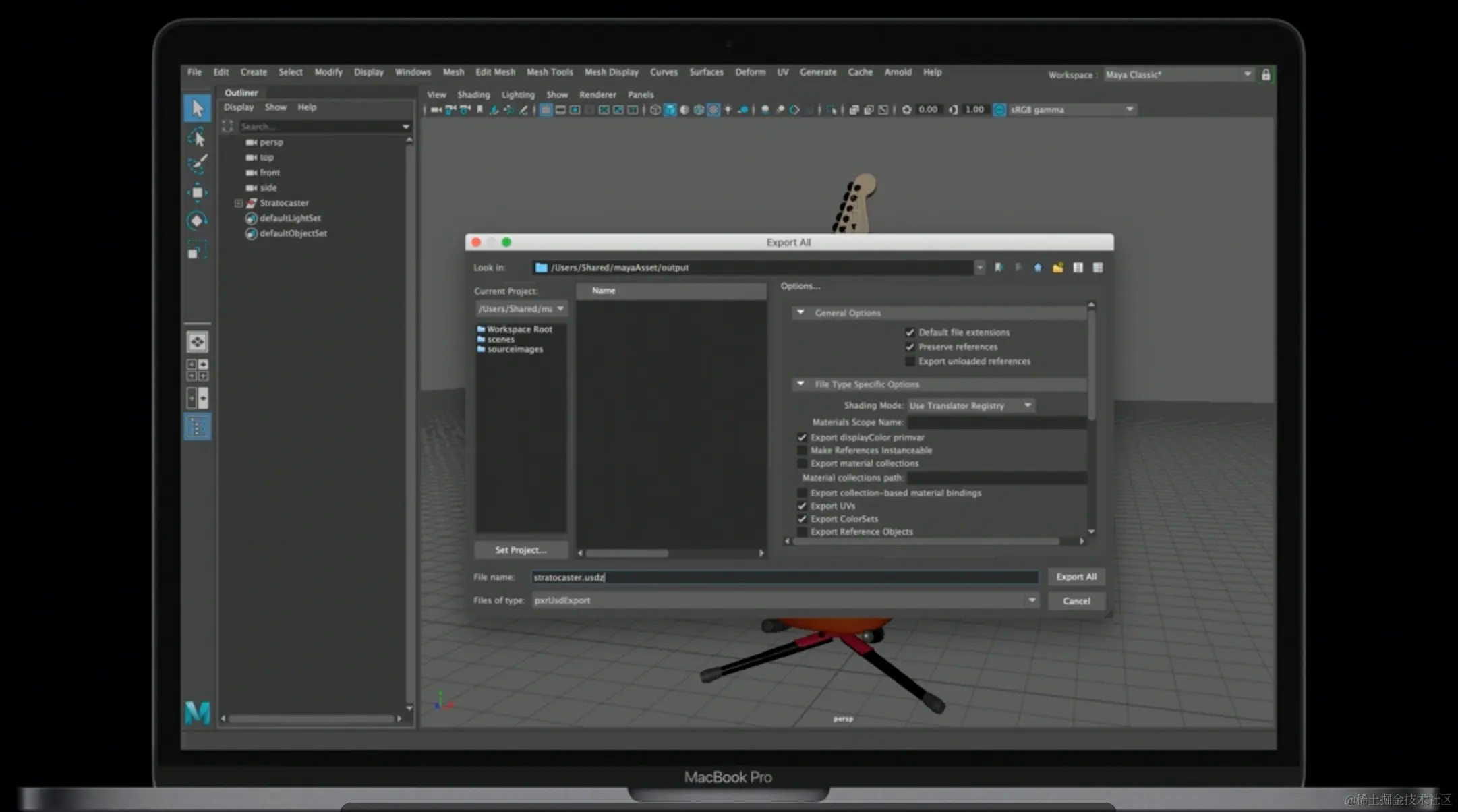This screenshot has height=812, width=1458.
Task: Check Export unloaded references
Action: [x=910, y=361]
